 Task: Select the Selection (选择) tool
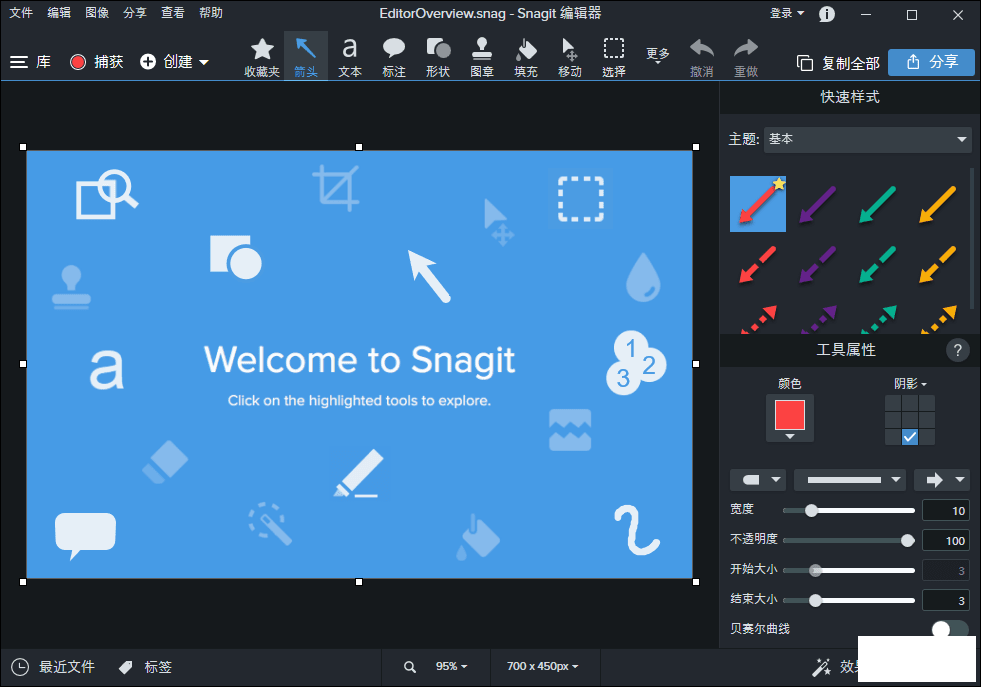click(x=614, y=58)
